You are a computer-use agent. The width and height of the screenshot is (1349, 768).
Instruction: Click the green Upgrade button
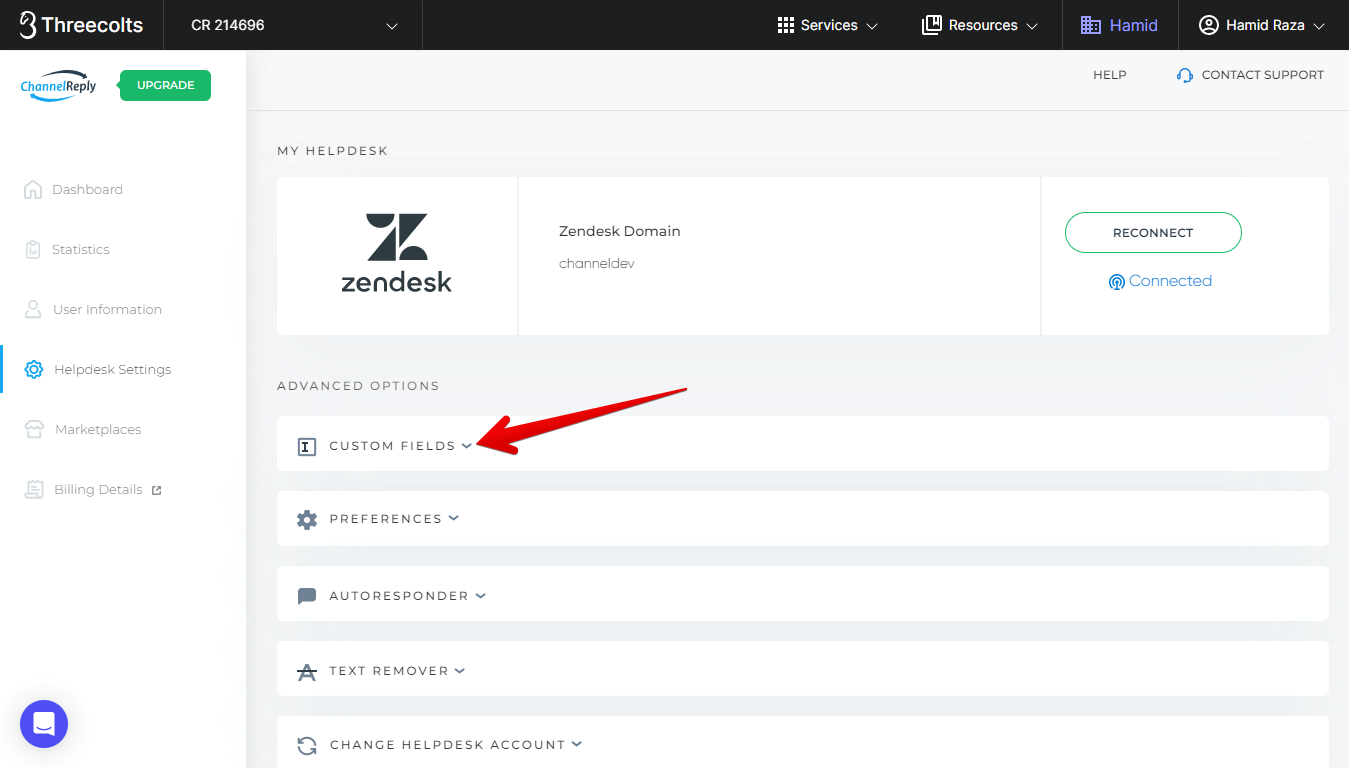point(165,85)
